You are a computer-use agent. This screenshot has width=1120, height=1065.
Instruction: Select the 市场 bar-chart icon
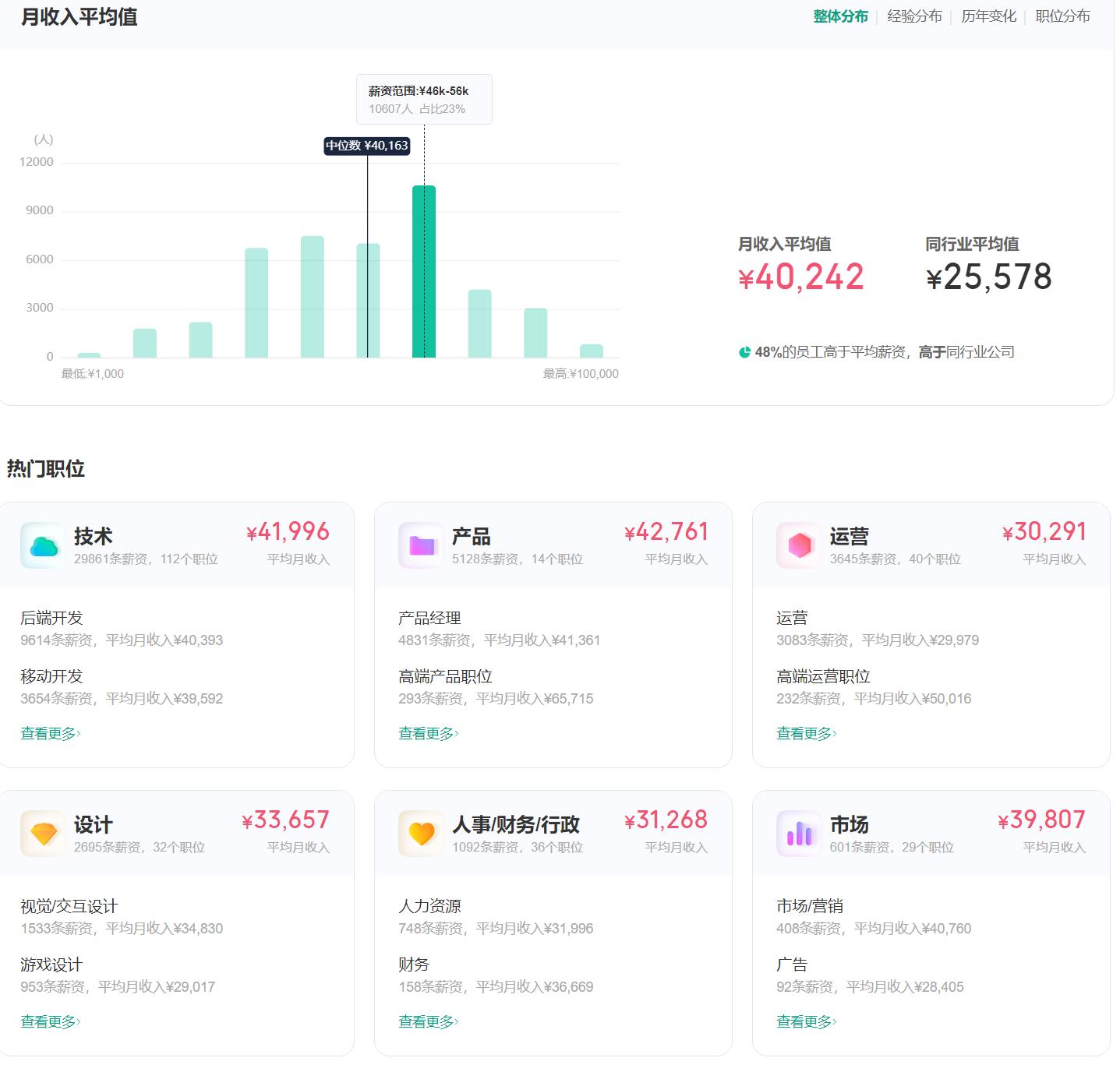pos(798,833)
